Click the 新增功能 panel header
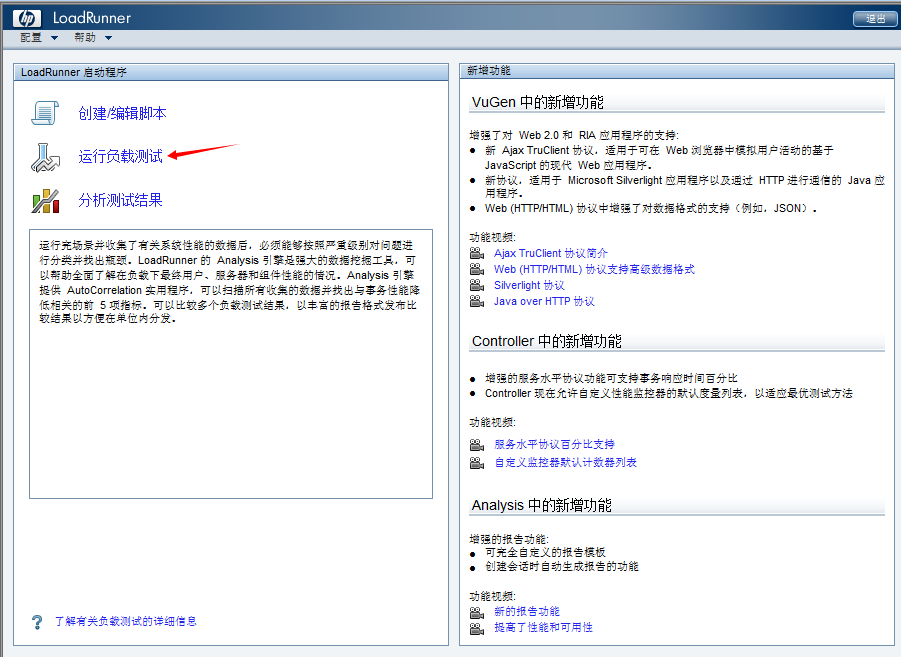Screen dimensions: 901x657 pos(677,71)
